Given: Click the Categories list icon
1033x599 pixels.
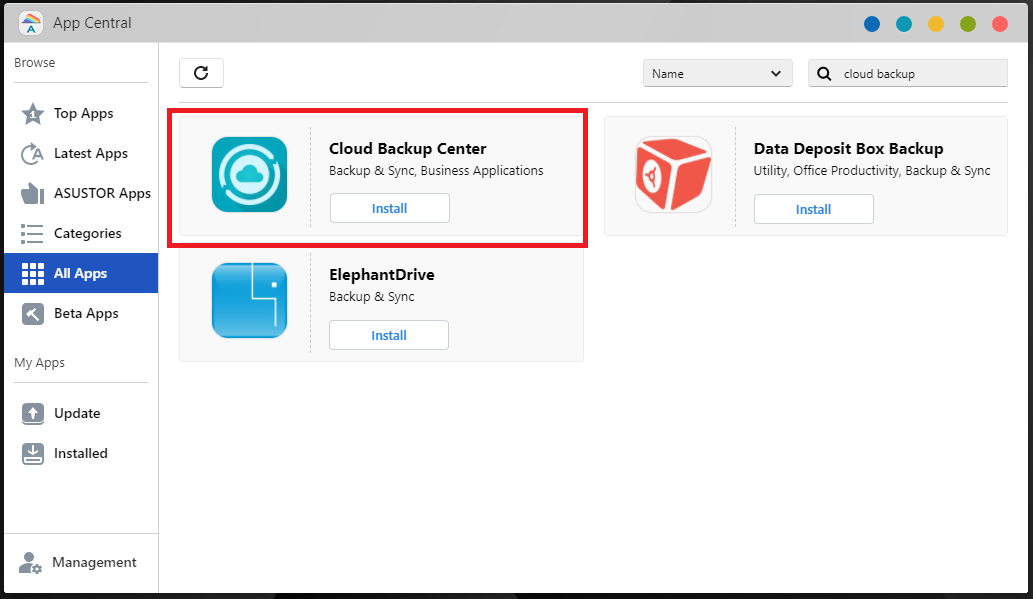Looking at the screenshot, I should coord(32,233).
